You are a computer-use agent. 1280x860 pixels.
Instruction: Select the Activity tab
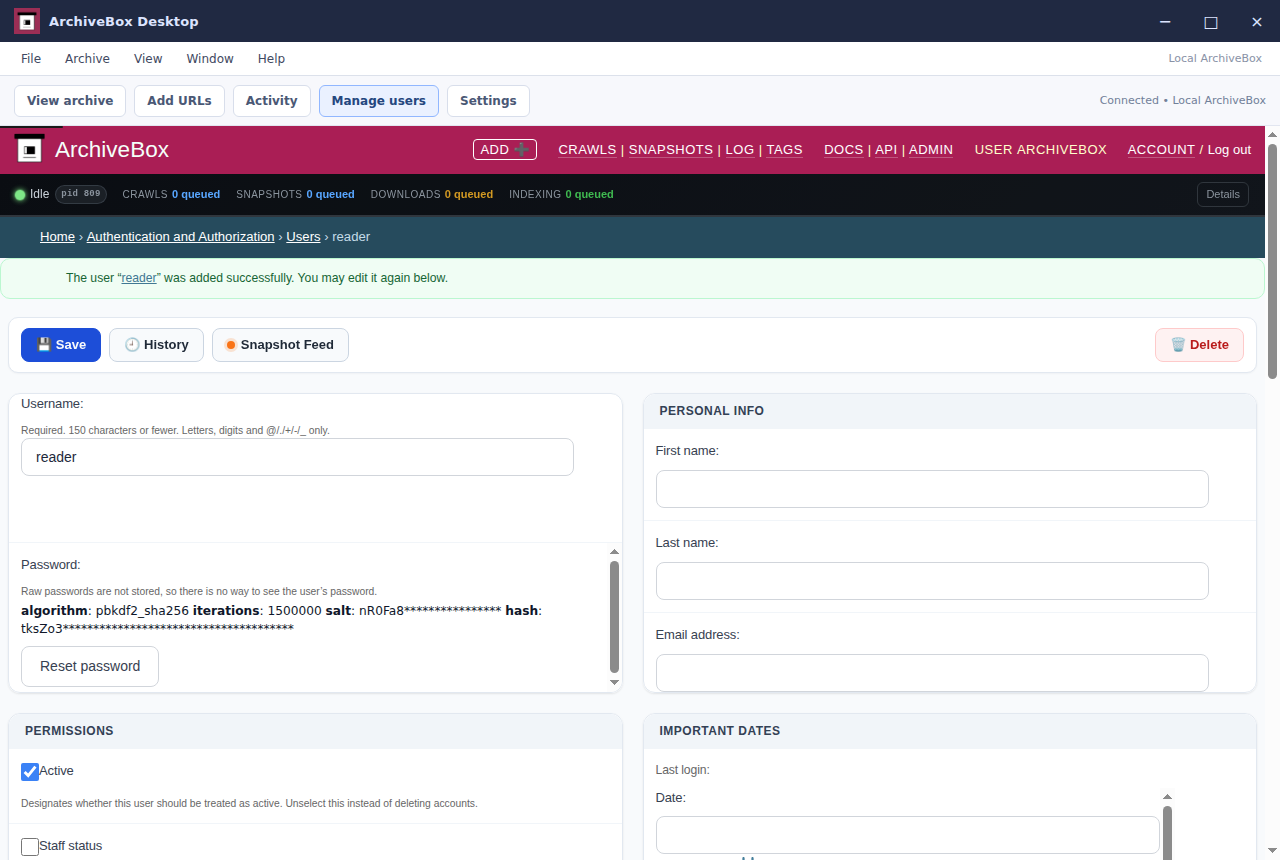(272, 101)
